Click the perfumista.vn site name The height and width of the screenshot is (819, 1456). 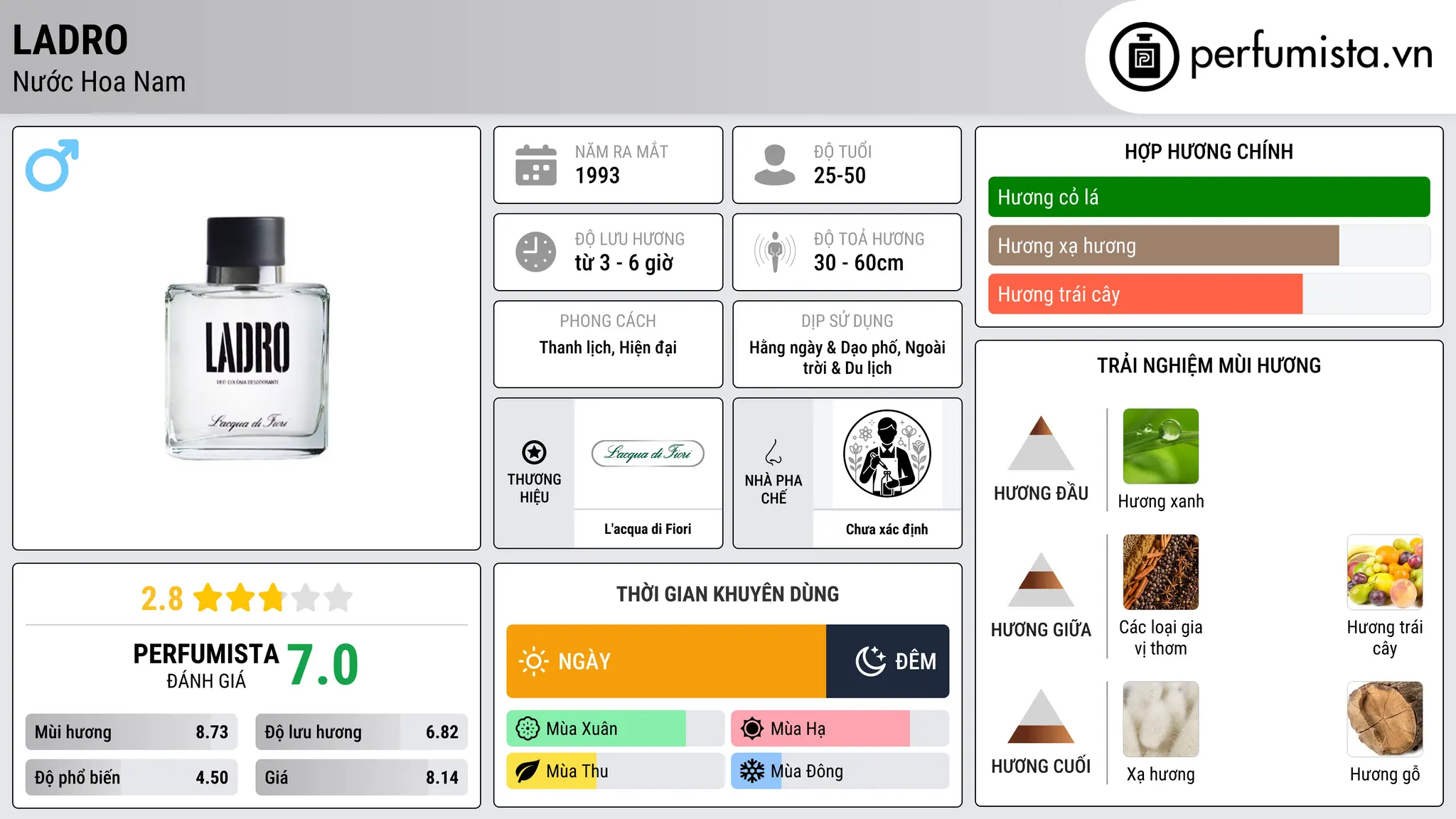[x=1312, y=54]
